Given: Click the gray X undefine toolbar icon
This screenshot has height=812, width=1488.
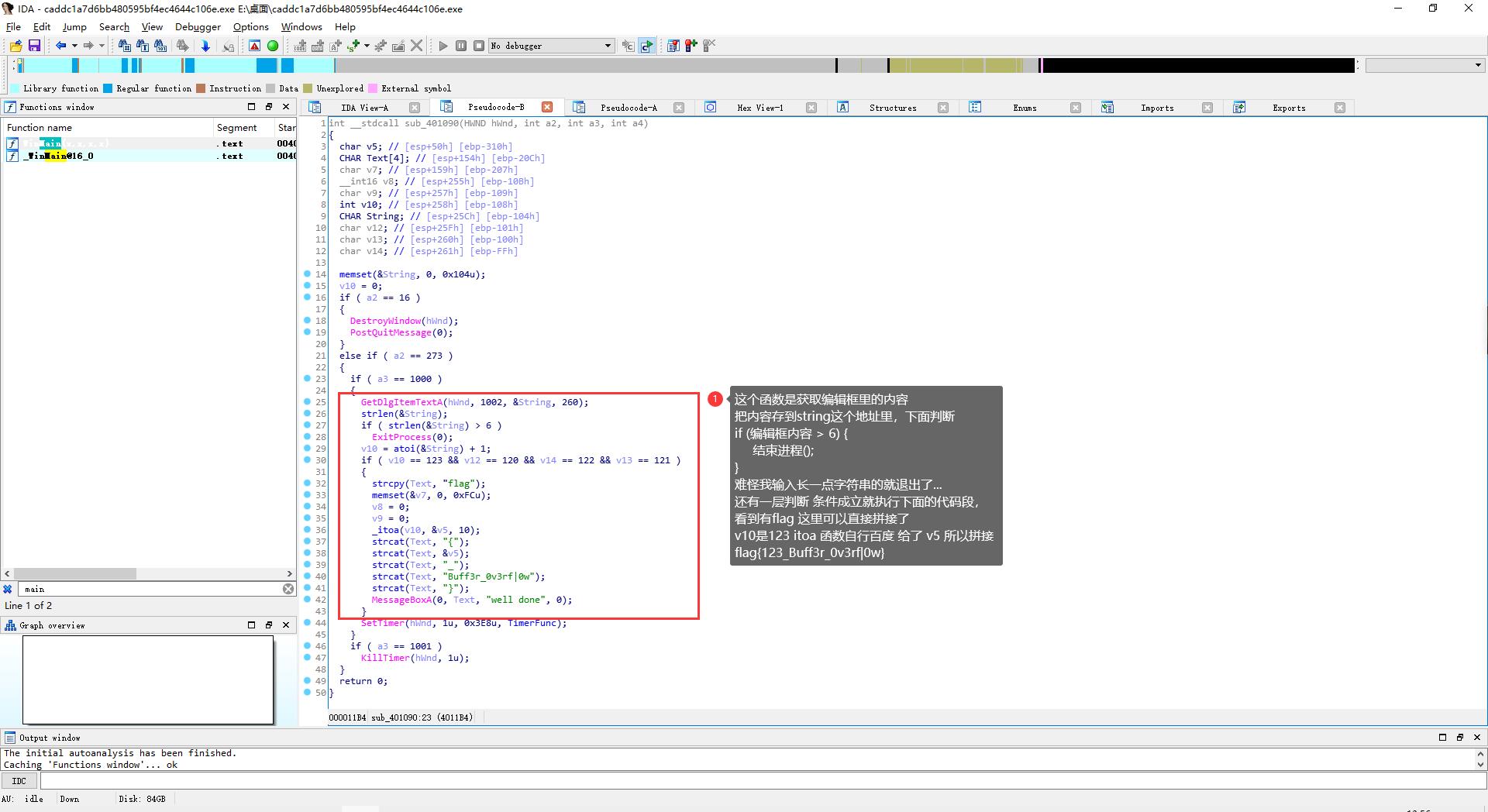Looking at the screenshot, I should pyautogui.click(x=417, y=46).
